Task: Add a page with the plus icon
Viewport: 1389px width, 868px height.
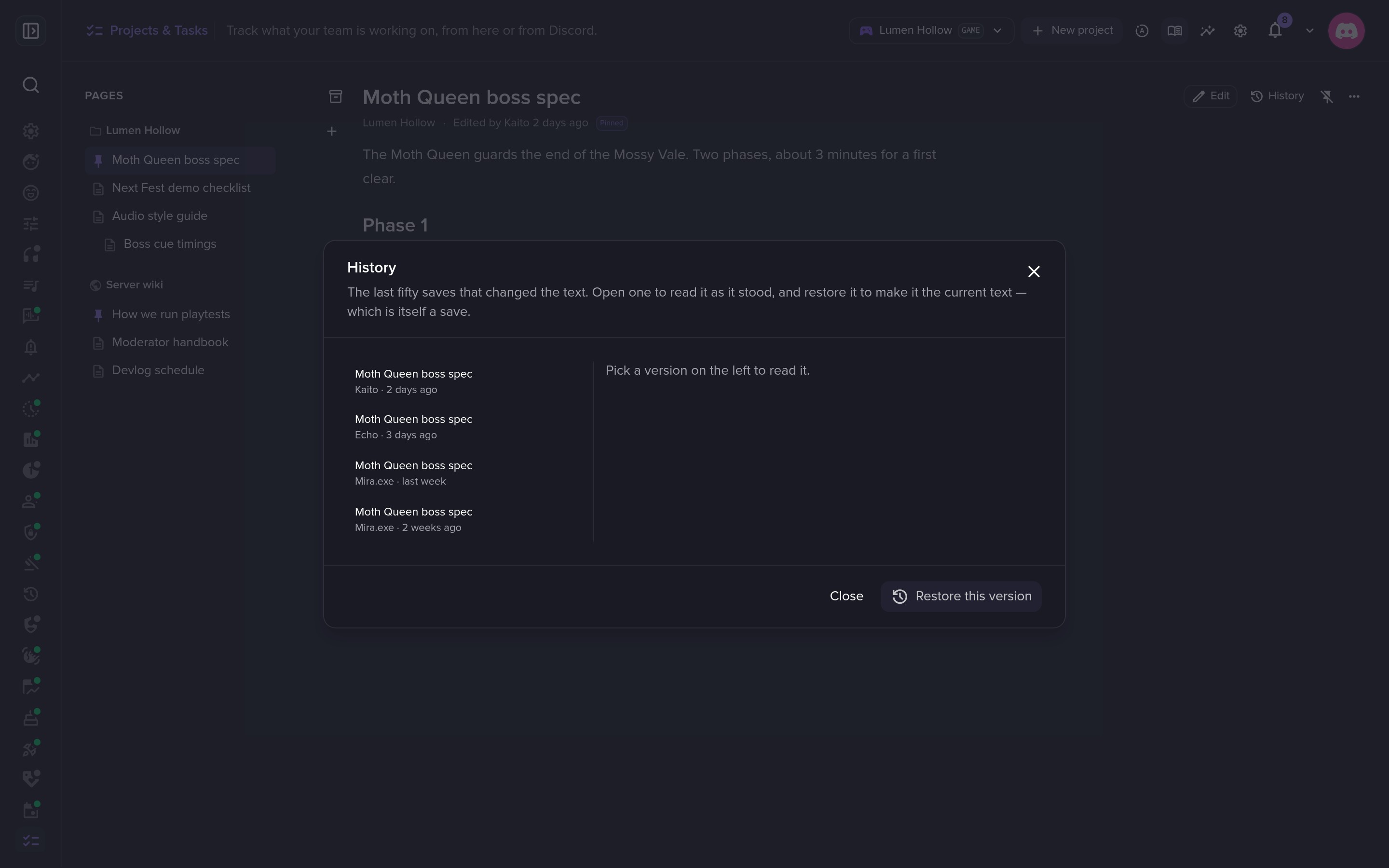Action: 332,132
